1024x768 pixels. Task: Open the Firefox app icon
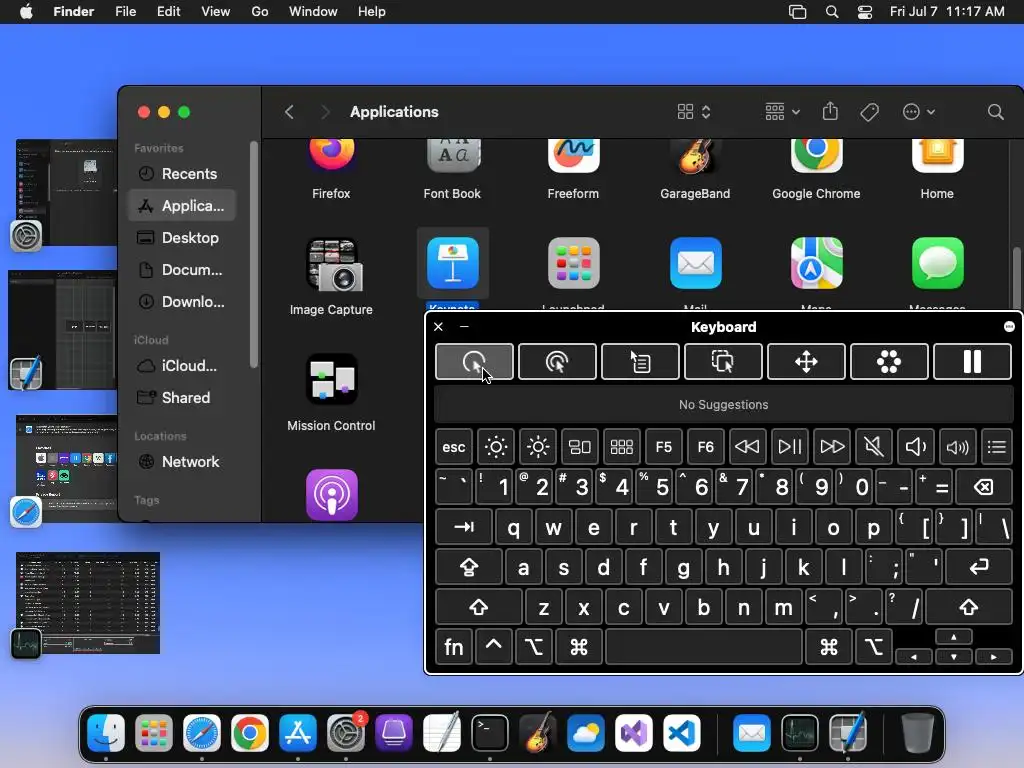(331, 154)
